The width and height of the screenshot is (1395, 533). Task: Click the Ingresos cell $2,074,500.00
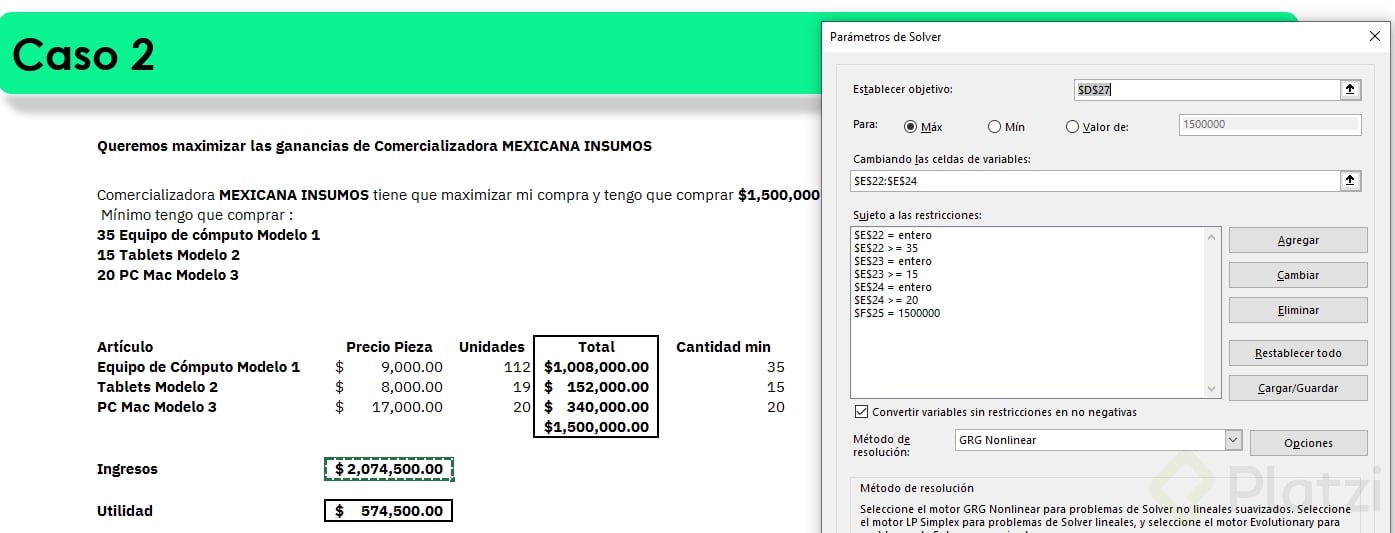coord(389,469)
